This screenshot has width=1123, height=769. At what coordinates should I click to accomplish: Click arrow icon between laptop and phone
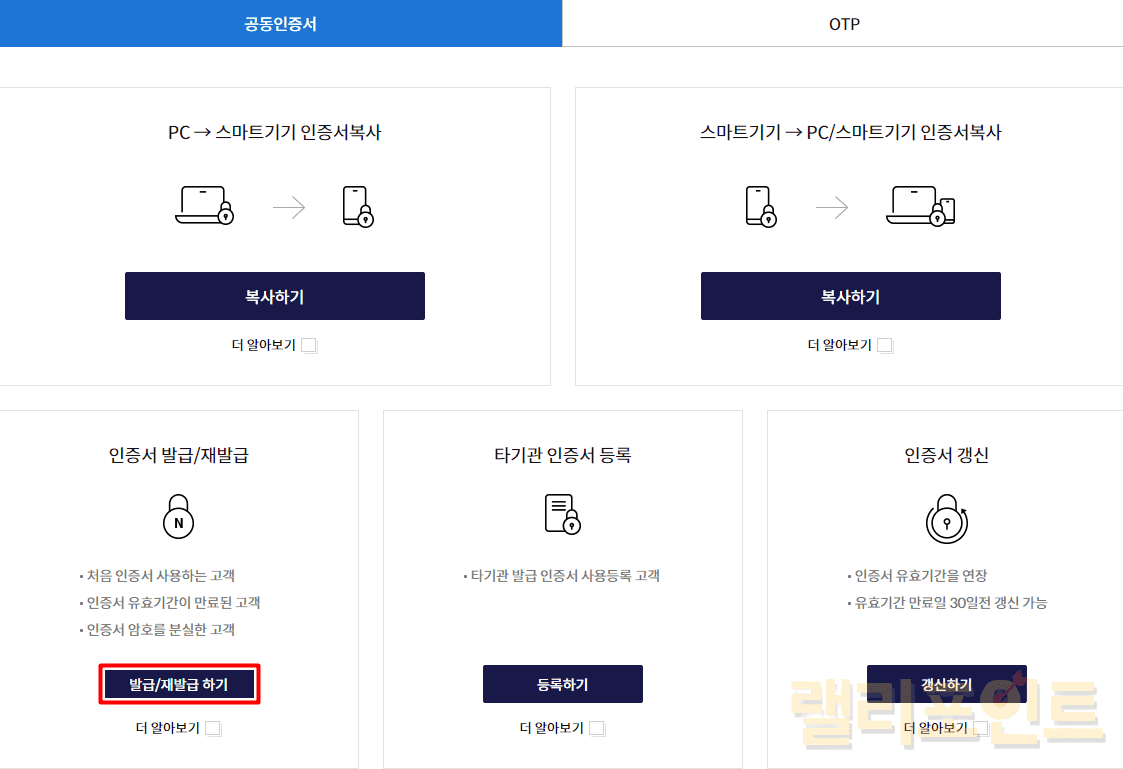click(x=289, y=208)
